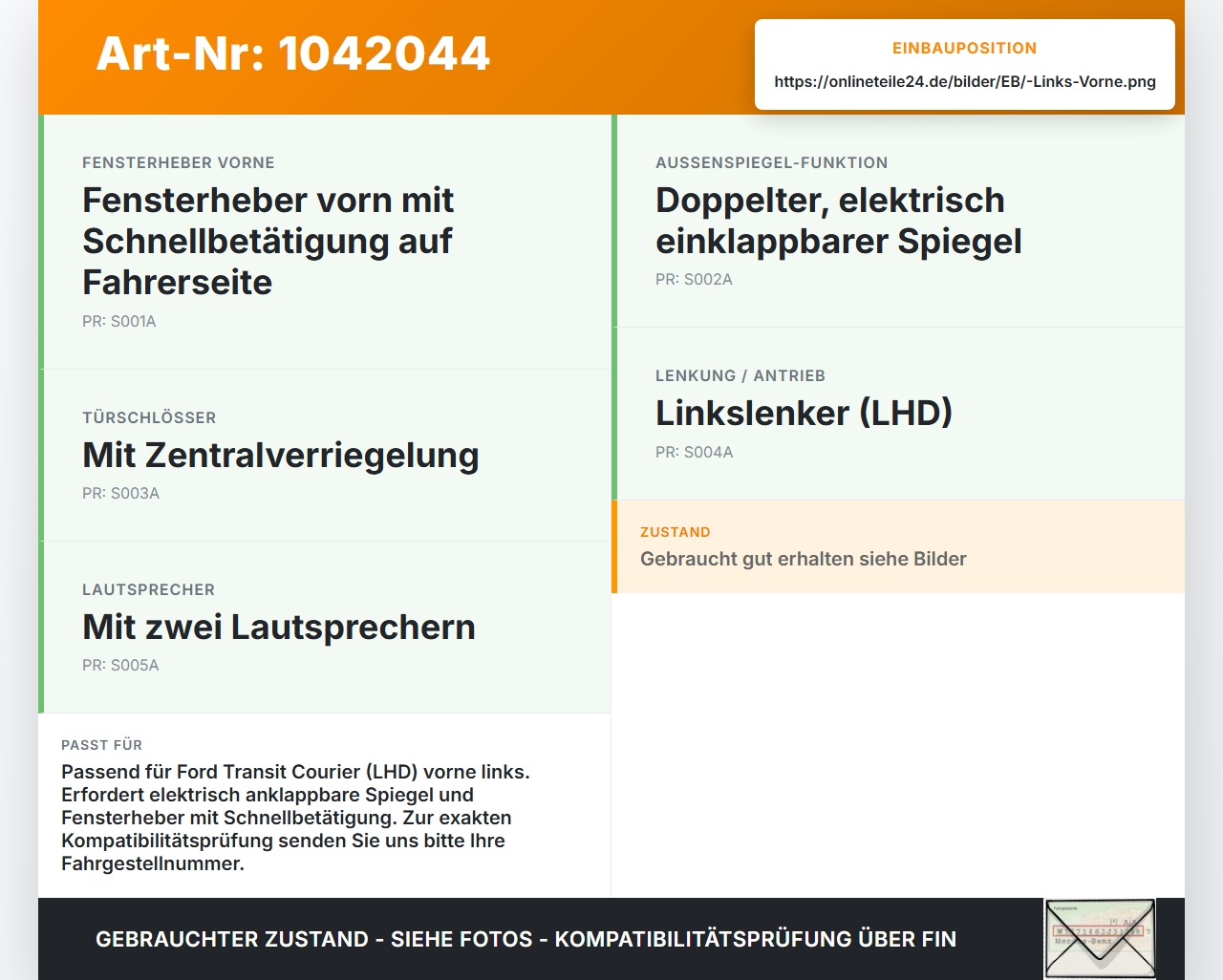The width and height of the screenshot is (1223, 980).
Task: Open the vehicle registration document thumbnail
Action: pos(1100,939)
